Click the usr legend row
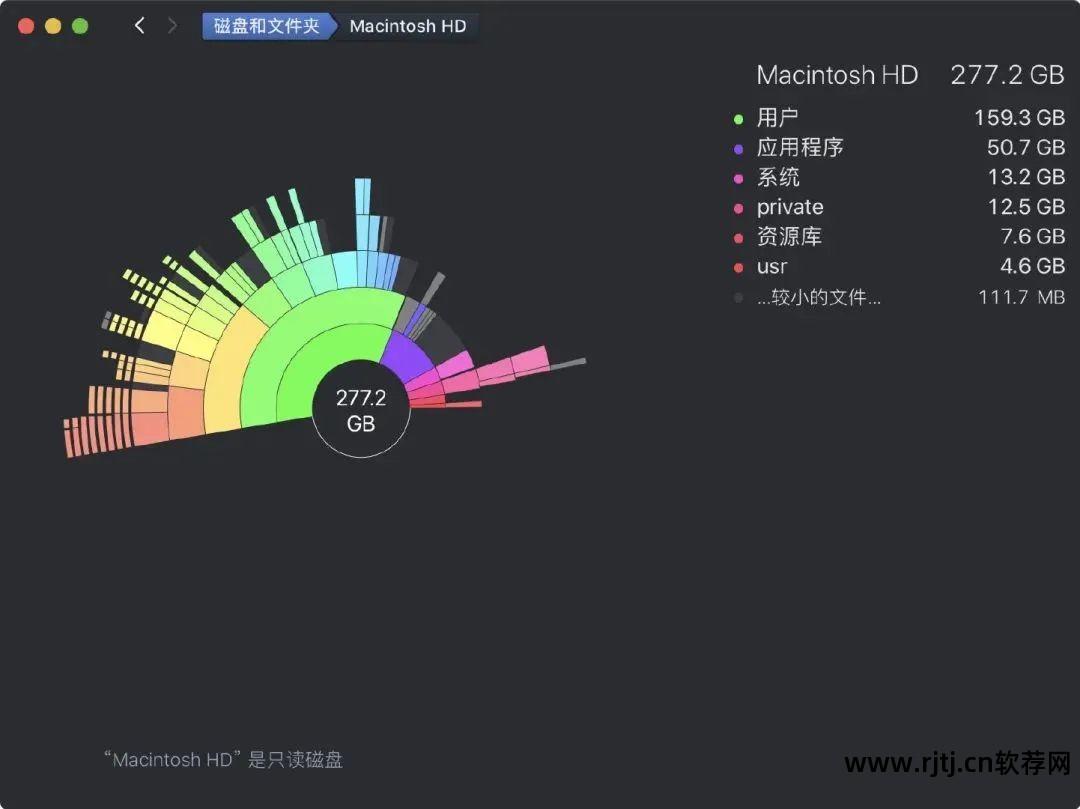This screenshot has width=1080, height=809. pos(771,267)
